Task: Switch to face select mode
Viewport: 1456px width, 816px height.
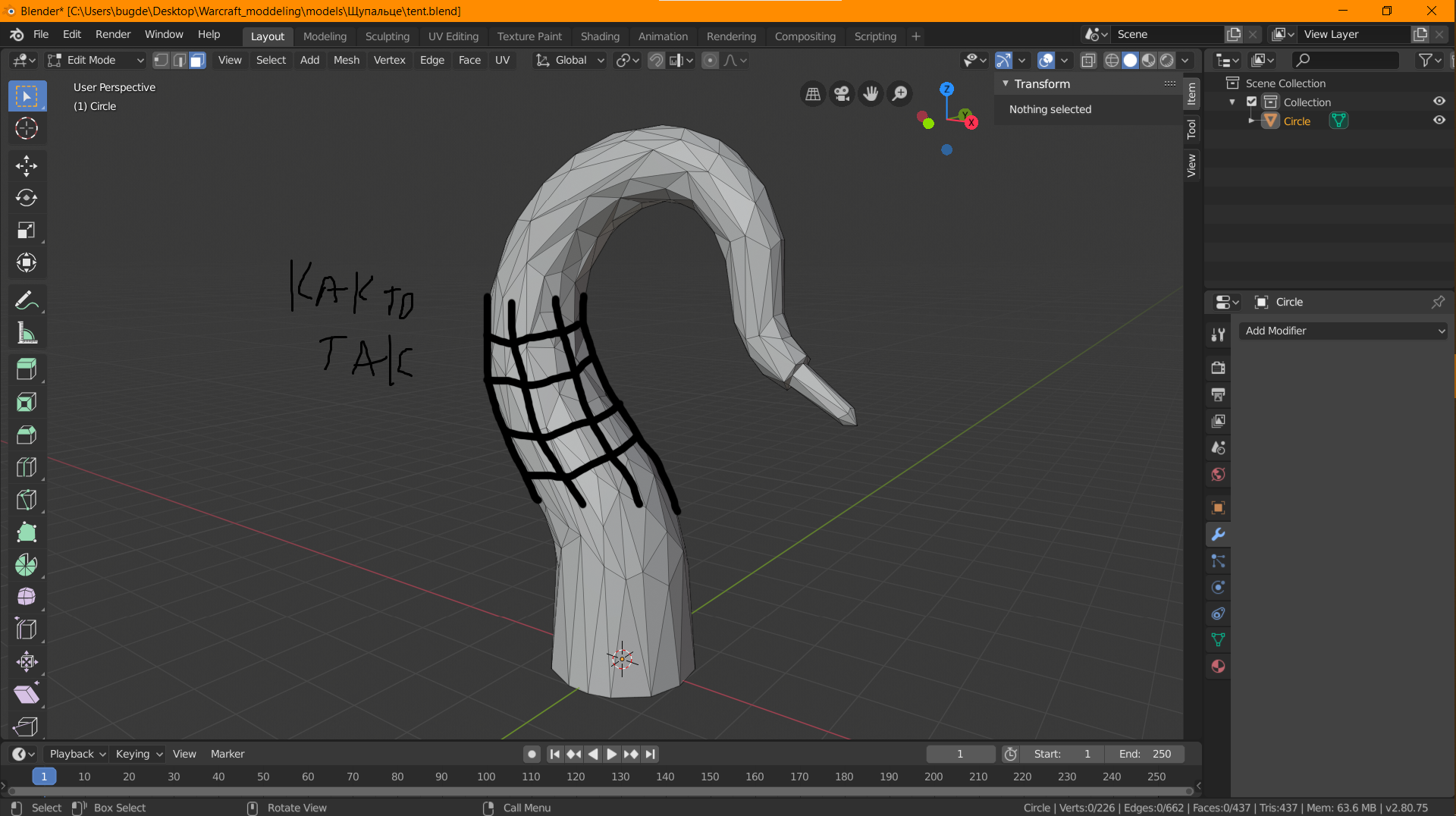Action: coord(197,60)
